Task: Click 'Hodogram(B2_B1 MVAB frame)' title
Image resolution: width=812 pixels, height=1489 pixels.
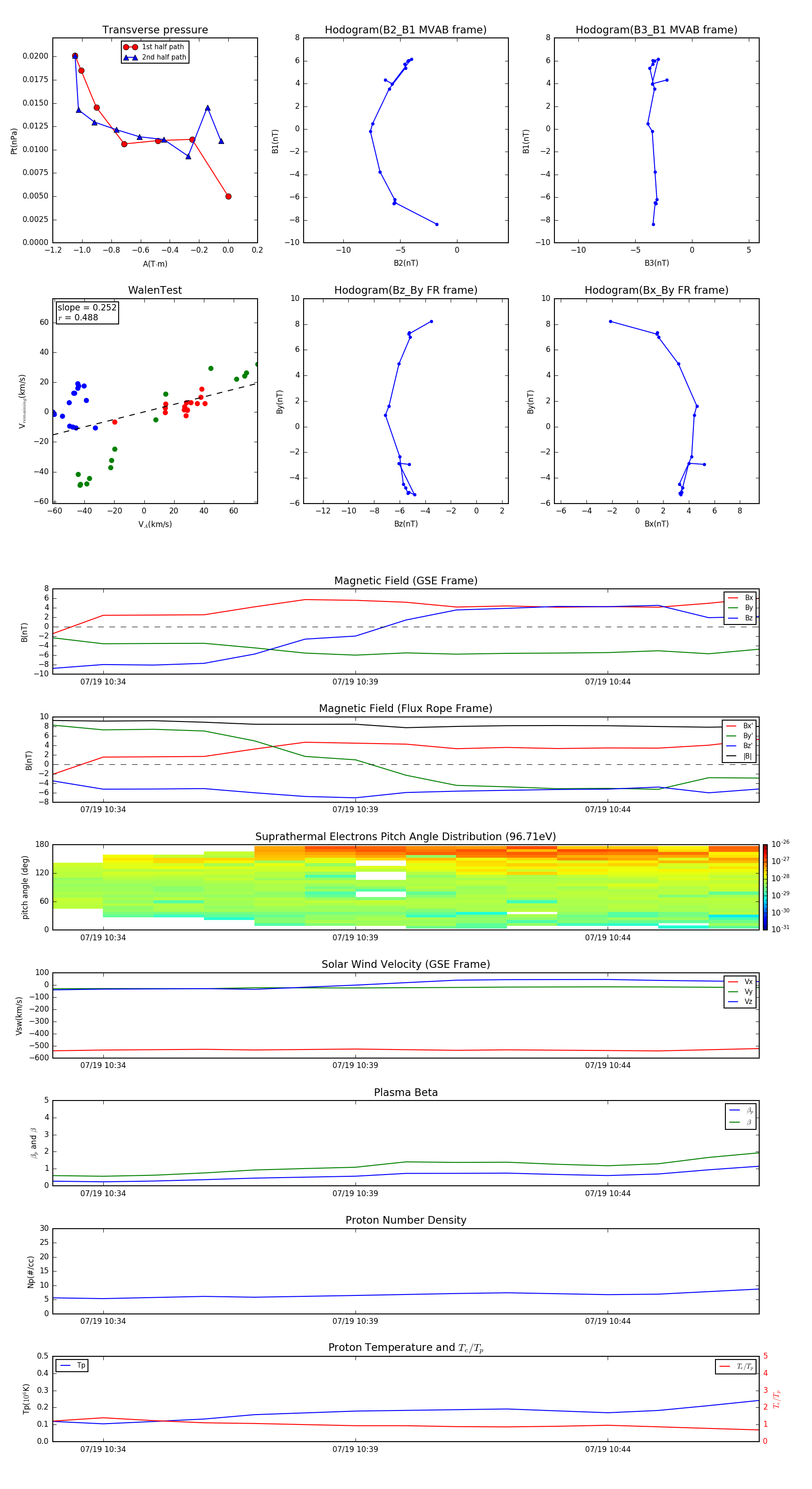Action: 406,29
